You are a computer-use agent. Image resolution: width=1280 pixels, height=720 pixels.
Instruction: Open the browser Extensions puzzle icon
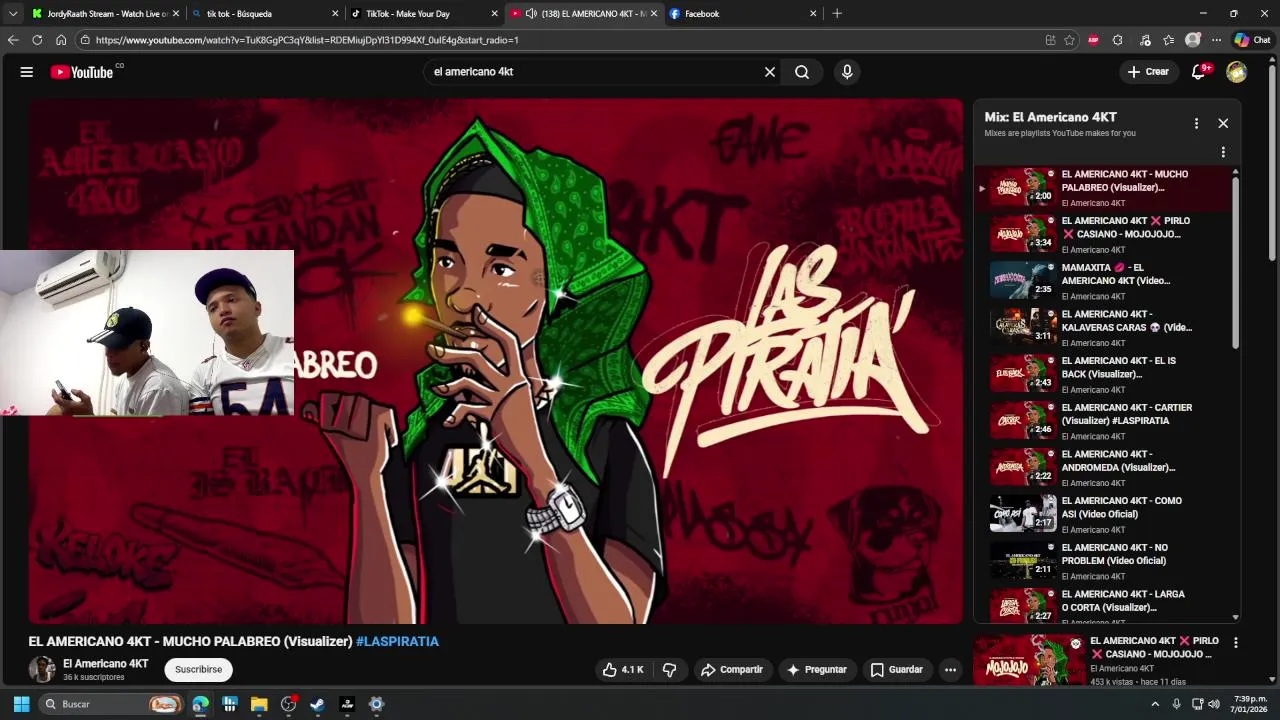pos(1118,40)
